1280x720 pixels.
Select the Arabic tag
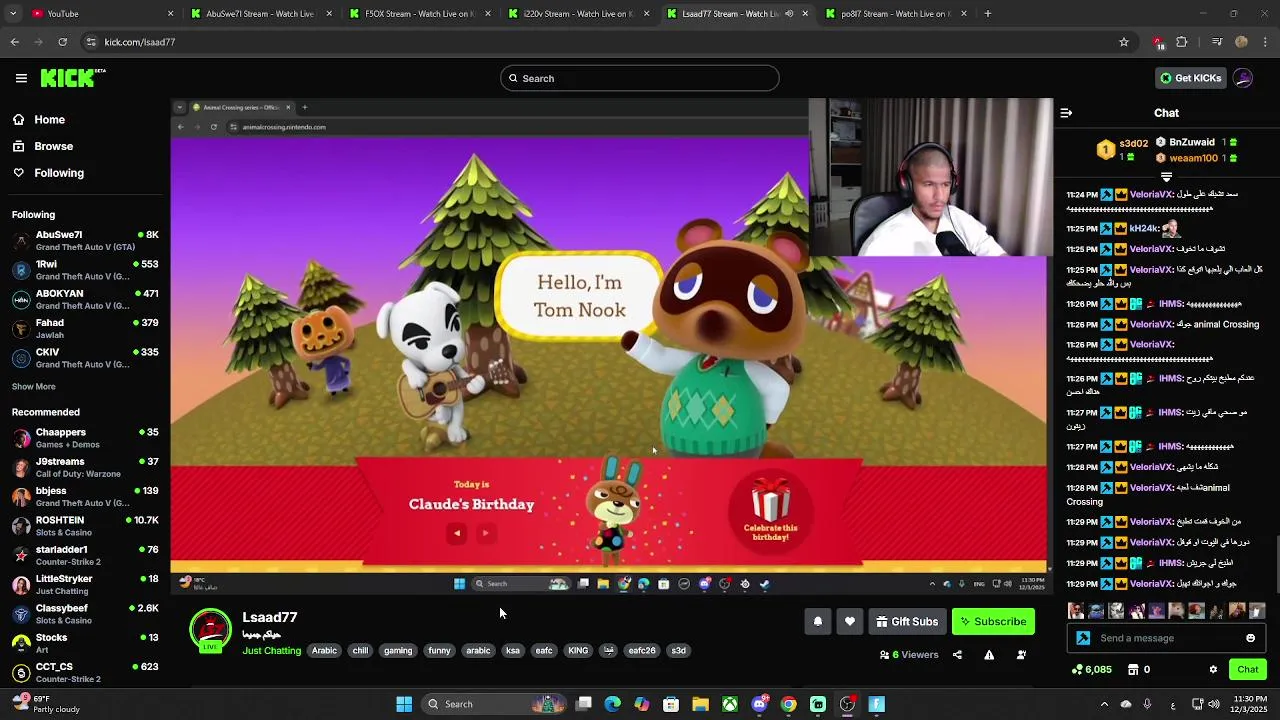click(324, 651)
